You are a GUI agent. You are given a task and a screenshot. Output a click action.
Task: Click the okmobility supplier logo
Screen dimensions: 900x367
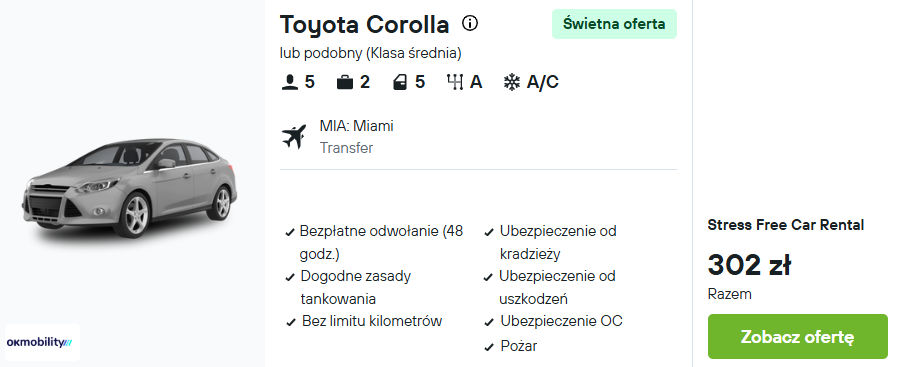tap(42, 342)
